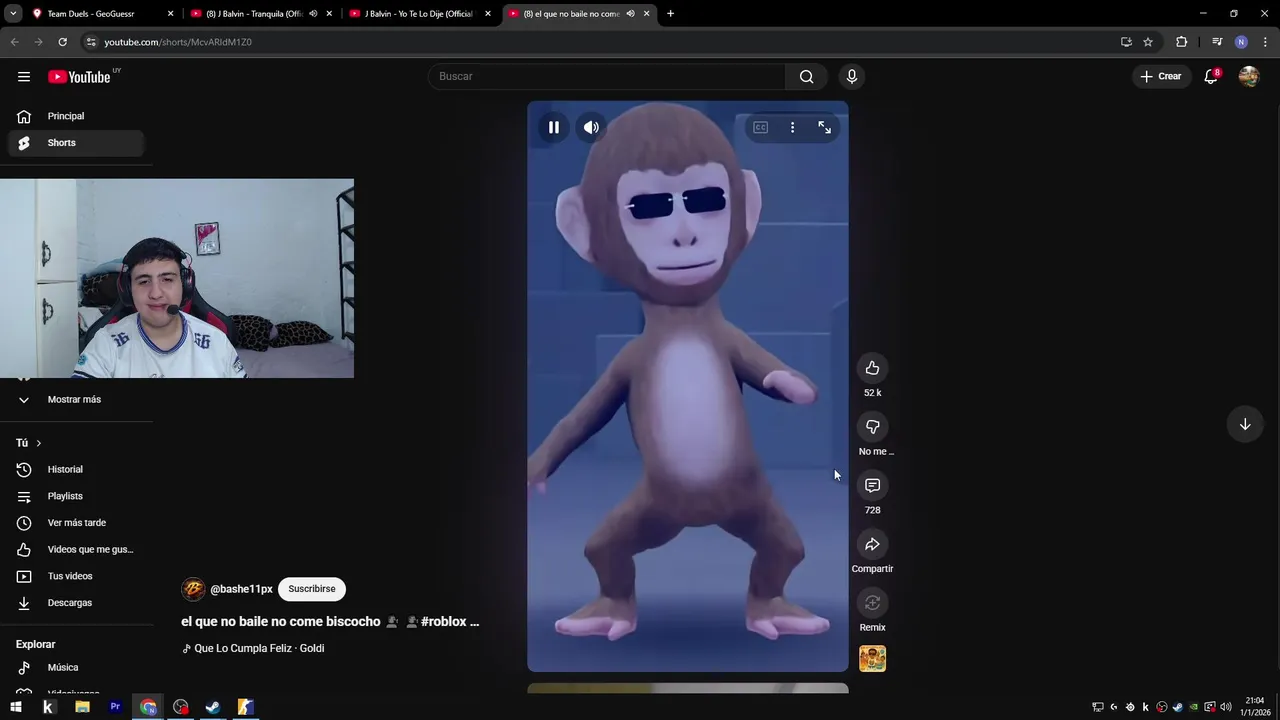
Task: Click the URL address bar
Action: tap(600, 42)
